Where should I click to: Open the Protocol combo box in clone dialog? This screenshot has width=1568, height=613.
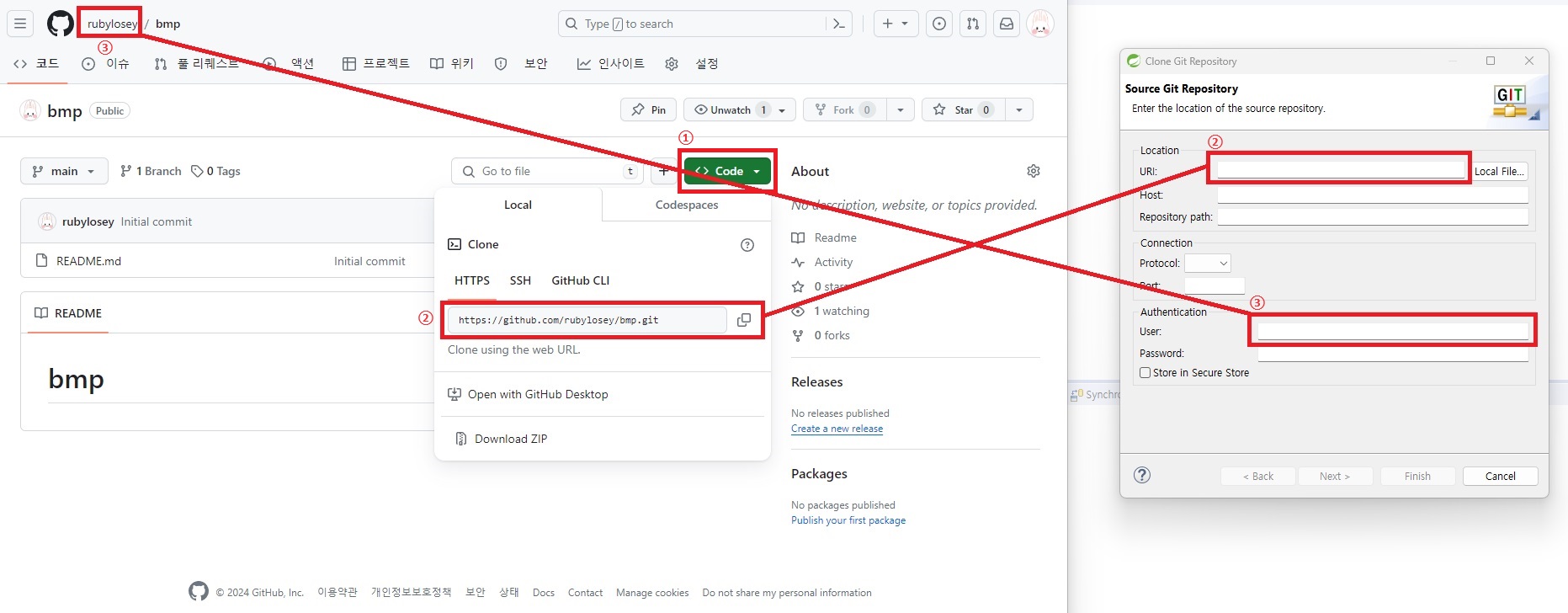(x=1207, y=264)
